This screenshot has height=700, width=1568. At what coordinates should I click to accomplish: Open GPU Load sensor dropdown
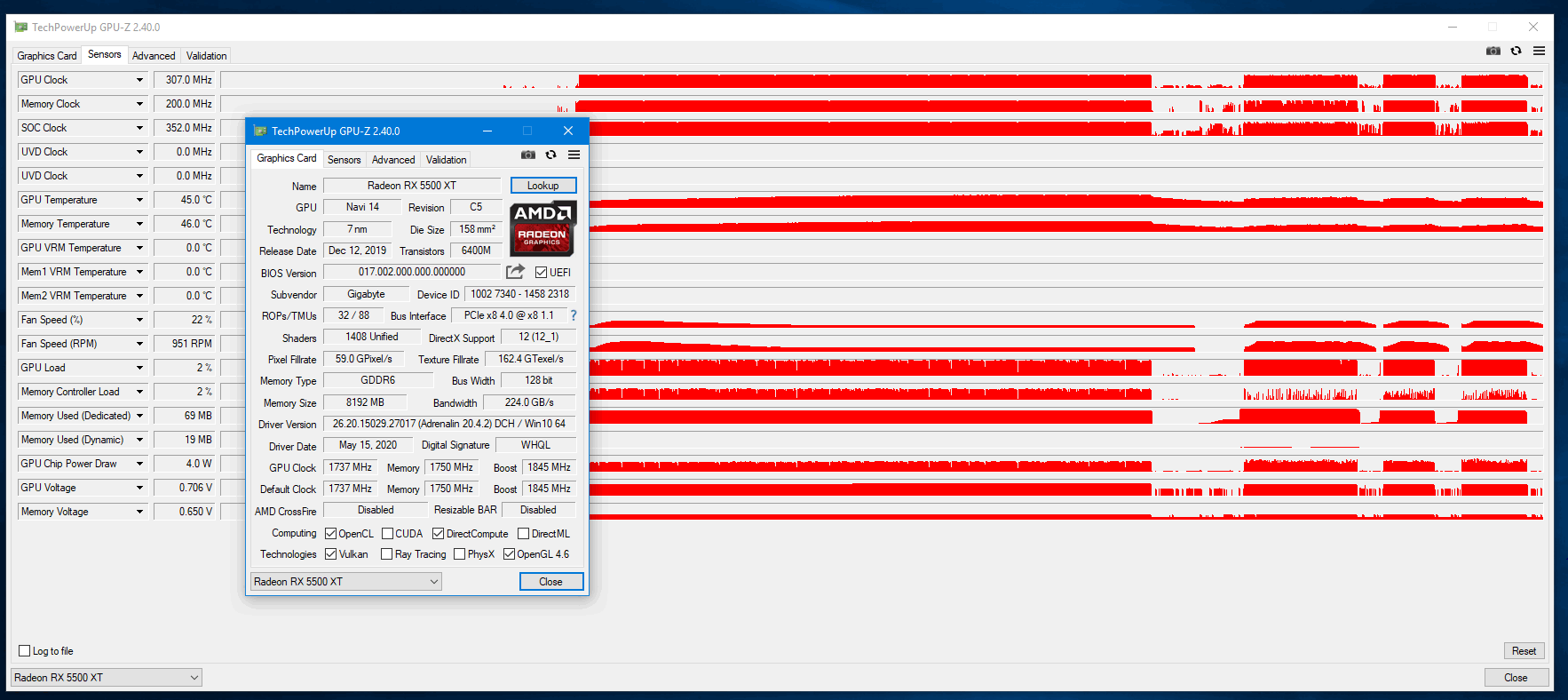(139, 368)
